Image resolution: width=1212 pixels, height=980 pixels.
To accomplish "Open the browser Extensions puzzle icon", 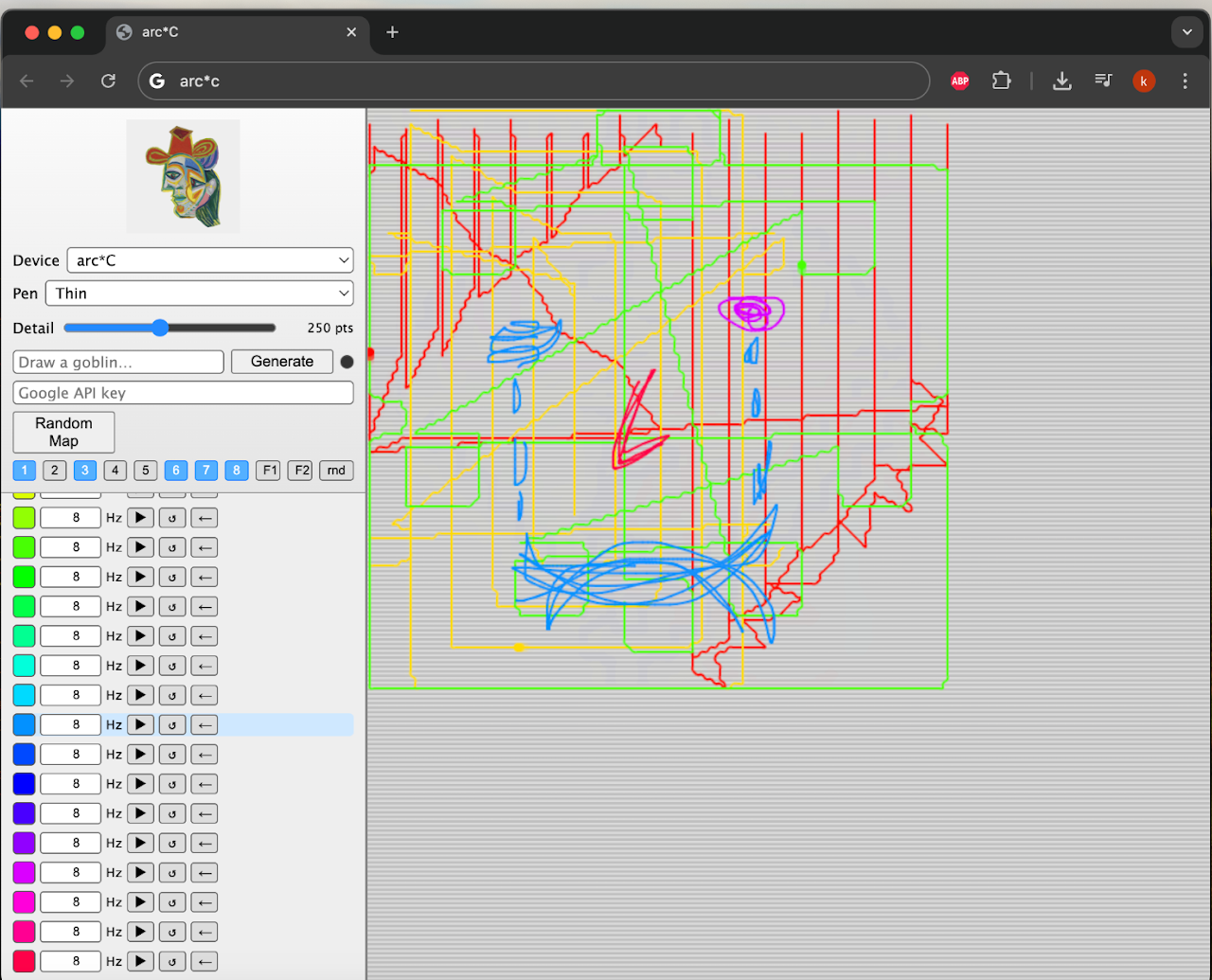I will coord(1001,81).
